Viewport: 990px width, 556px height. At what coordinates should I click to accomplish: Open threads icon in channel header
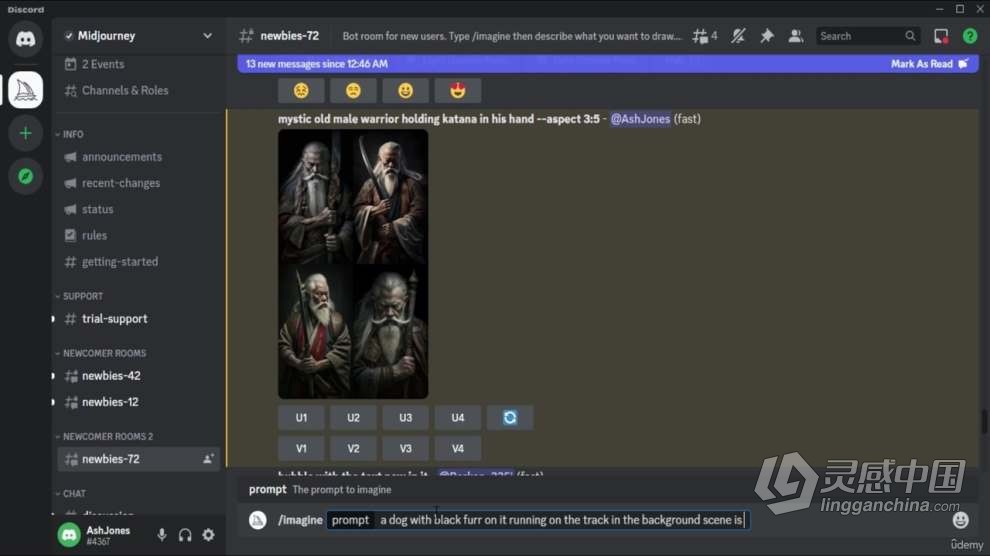[705, 36]
